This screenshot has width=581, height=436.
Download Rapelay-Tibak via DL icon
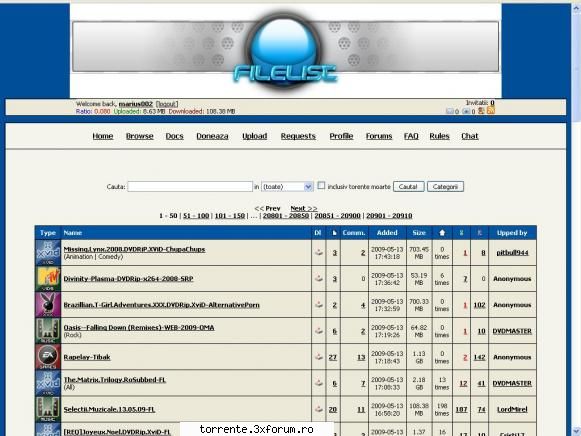(x=319, y=357)
